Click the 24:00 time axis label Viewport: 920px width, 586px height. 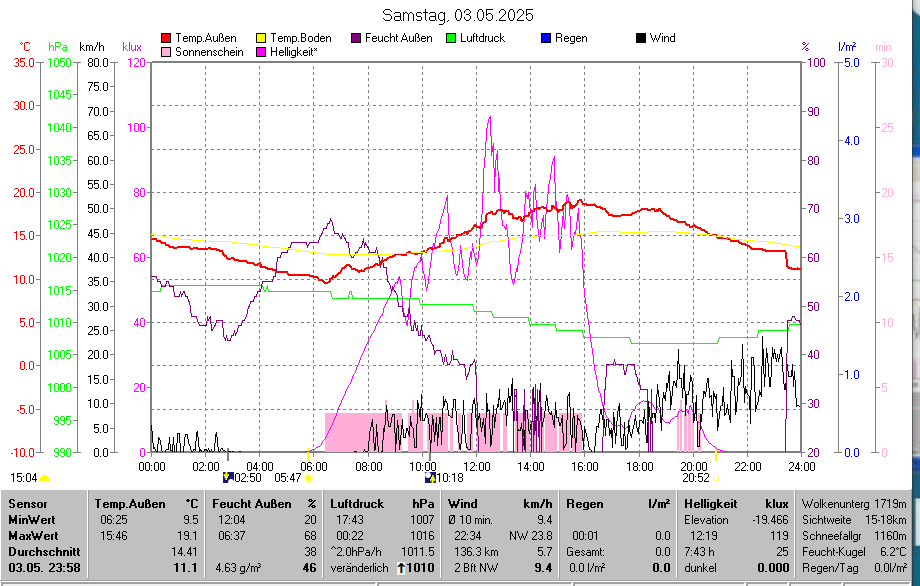coord(801,467)
